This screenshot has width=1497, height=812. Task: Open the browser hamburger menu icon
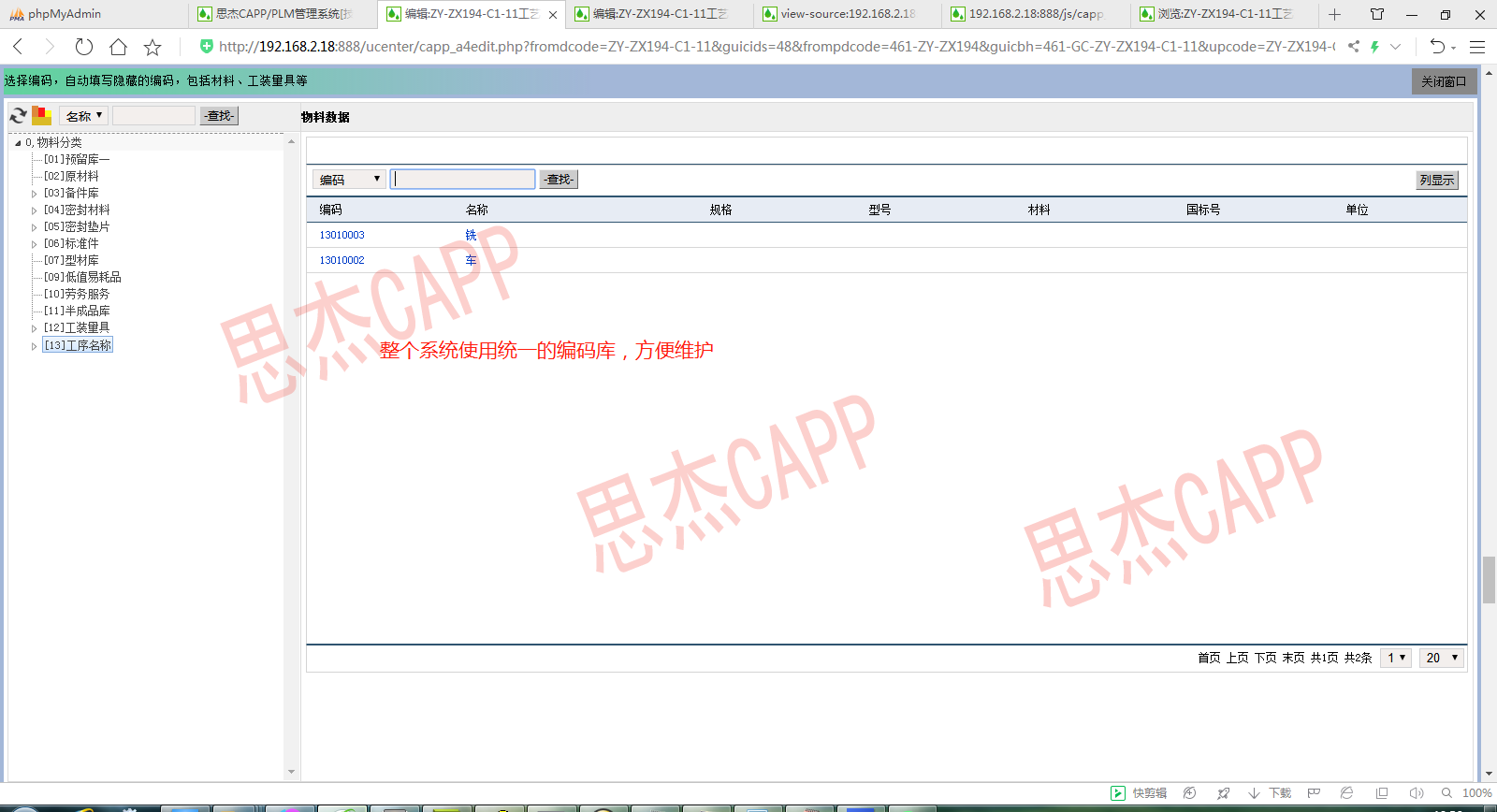(x=1477, y=47)
